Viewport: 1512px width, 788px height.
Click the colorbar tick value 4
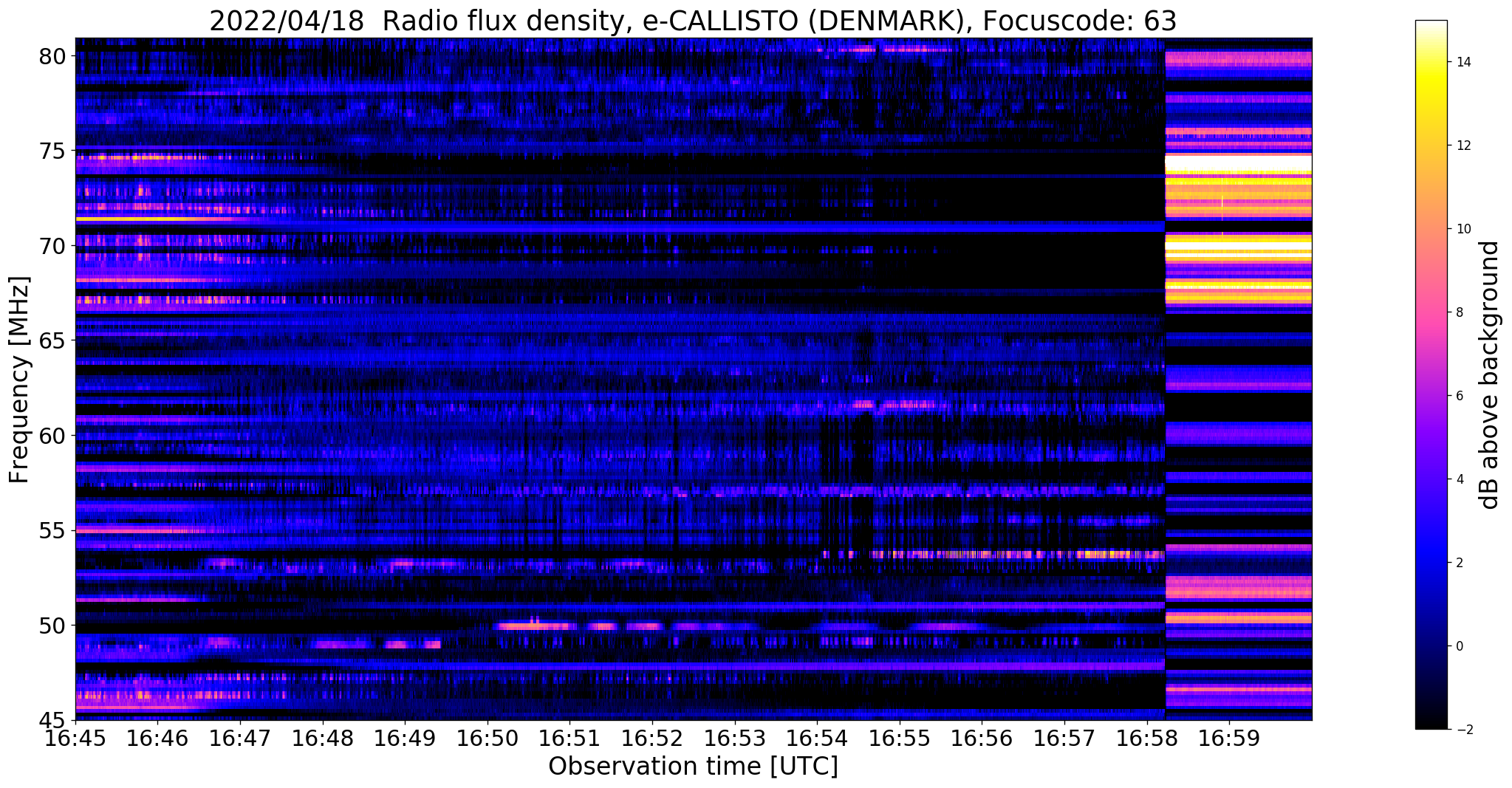1459,479
